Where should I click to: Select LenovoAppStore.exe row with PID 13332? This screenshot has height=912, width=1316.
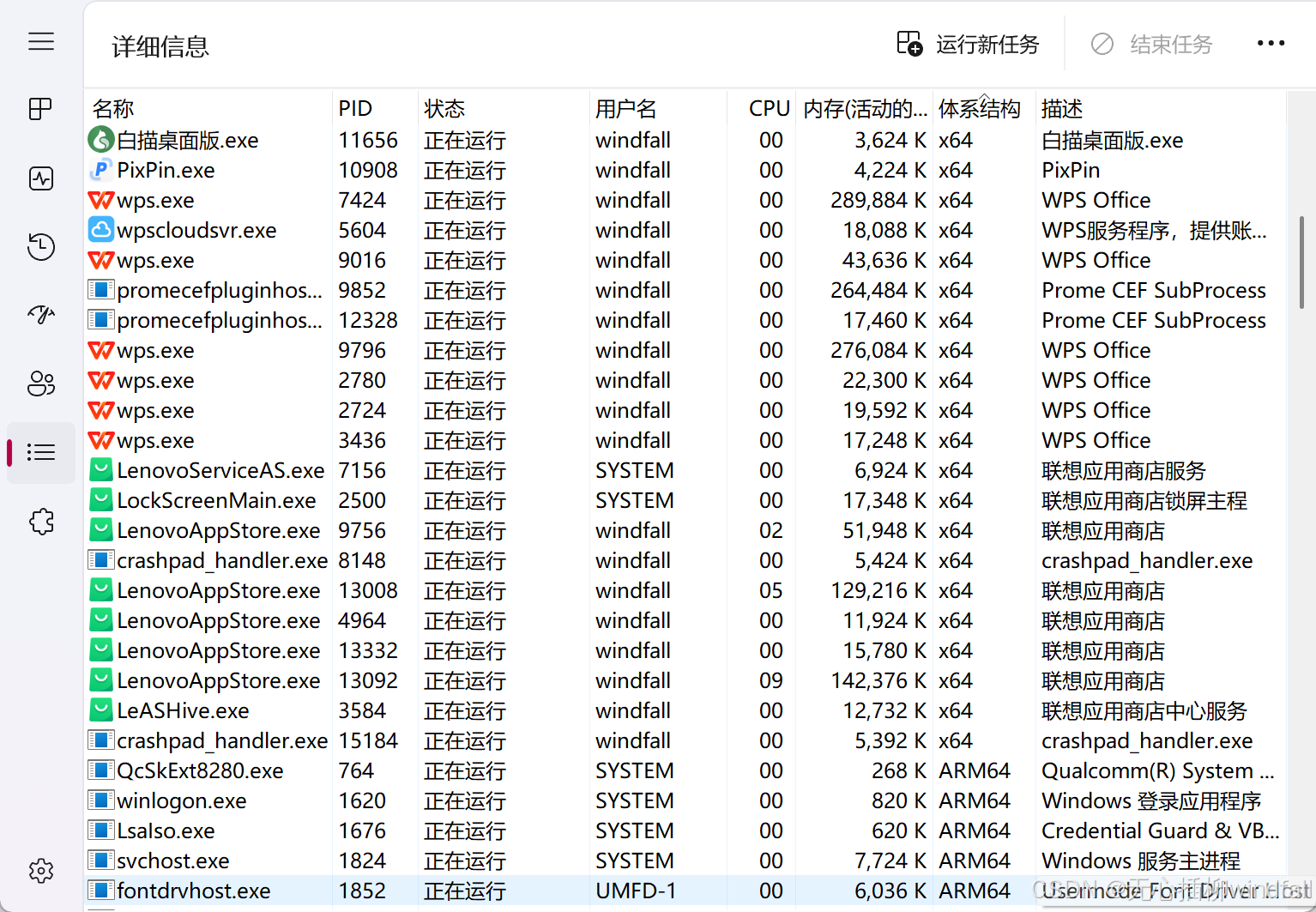685,650
